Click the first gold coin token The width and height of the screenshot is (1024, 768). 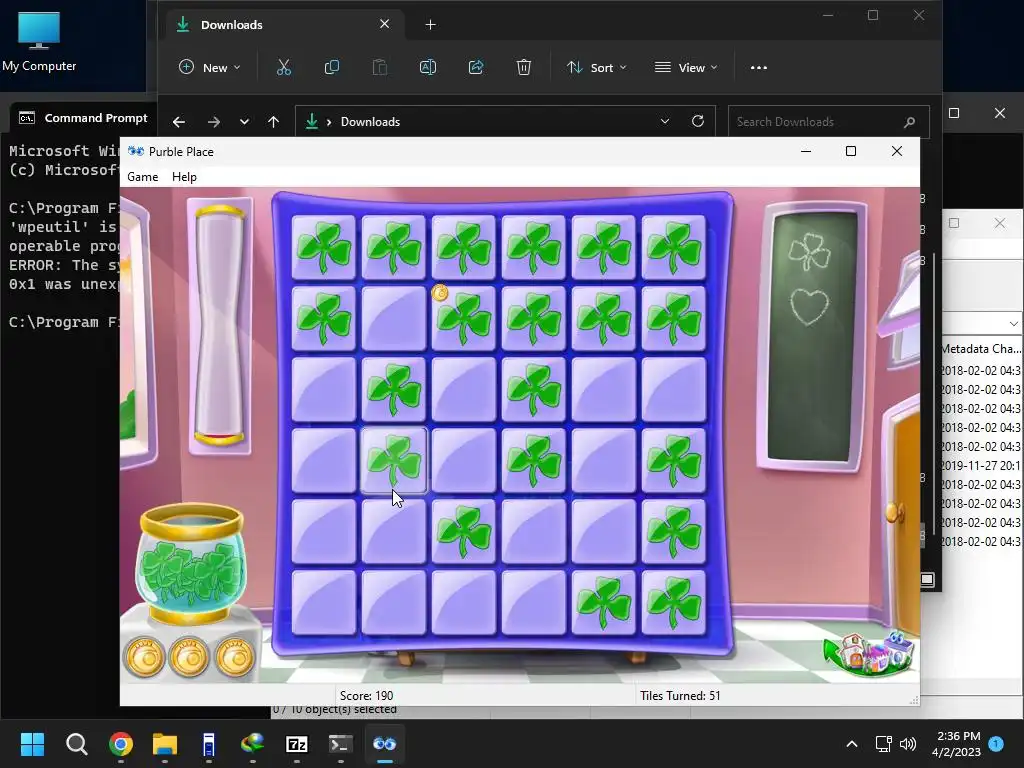coord(145,656)
